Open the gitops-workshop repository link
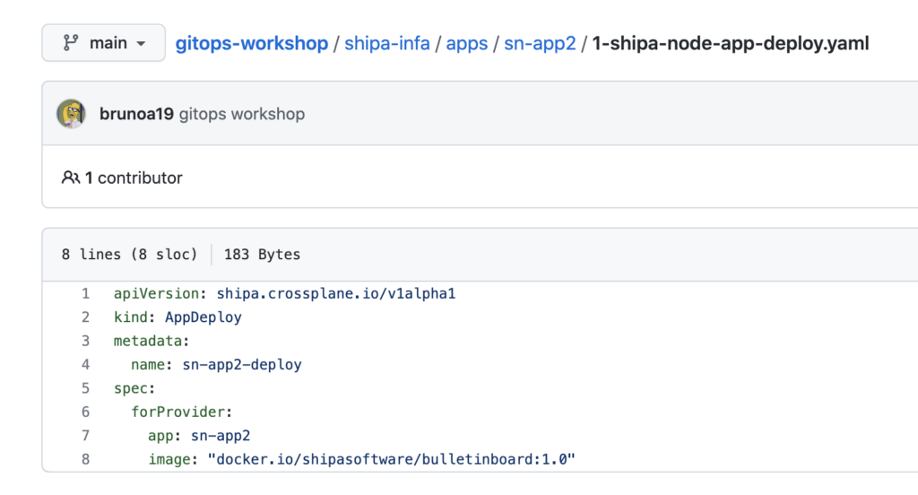The height and width of the screenshot is (495, 918). [252, 43]
